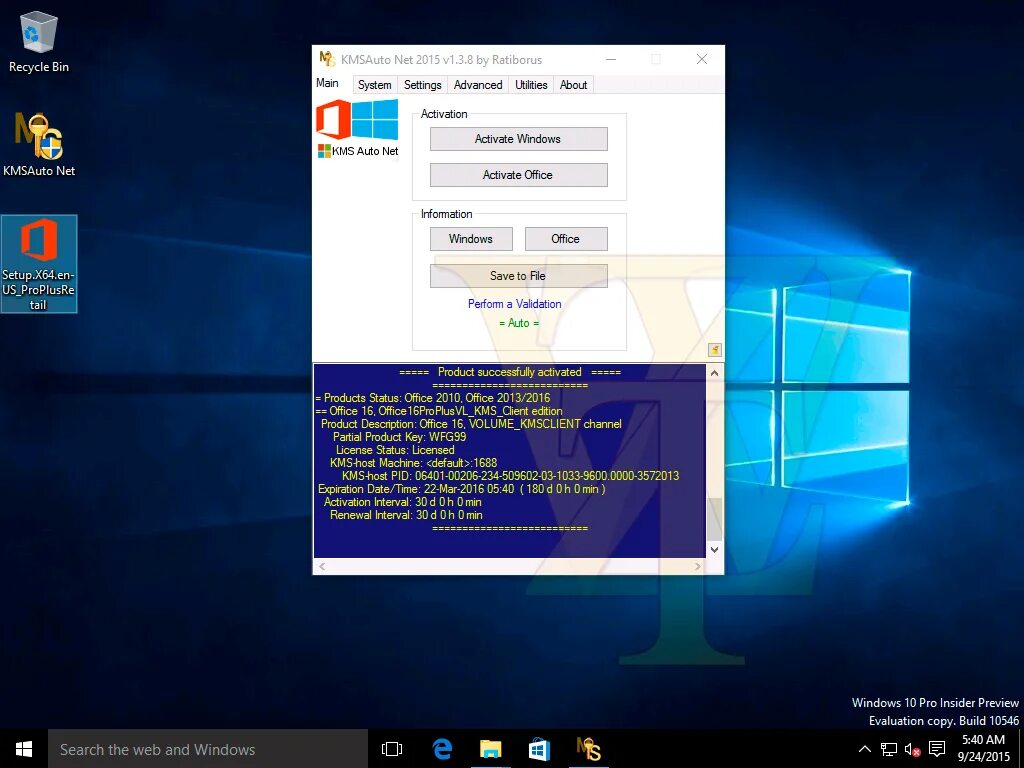Click the = Auto = mode label

pos(519,323)
